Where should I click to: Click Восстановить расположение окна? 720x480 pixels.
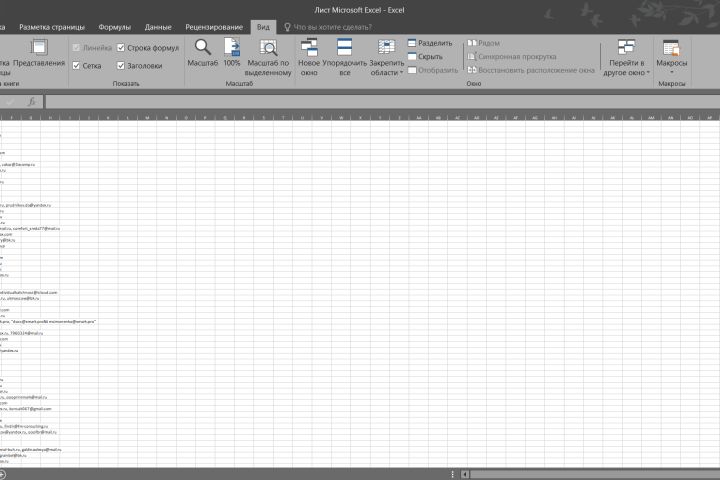(x=531, y=70)
